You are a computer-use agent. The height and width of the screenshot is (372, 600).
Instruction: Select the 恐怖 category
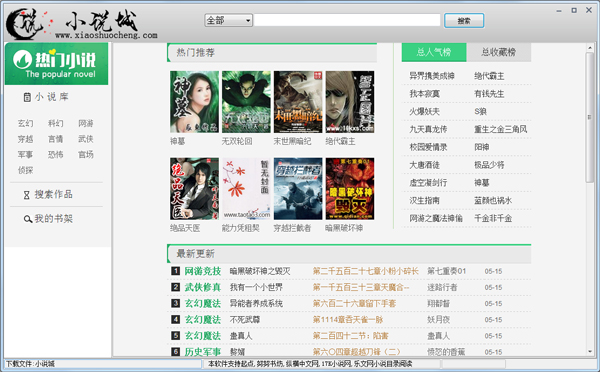55,155
